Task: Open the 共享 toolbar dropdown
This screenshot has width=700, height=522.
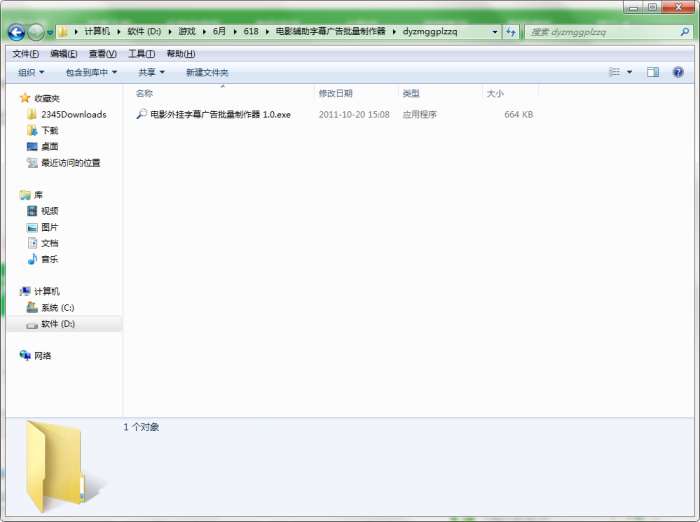Action: tap(151, 72)
